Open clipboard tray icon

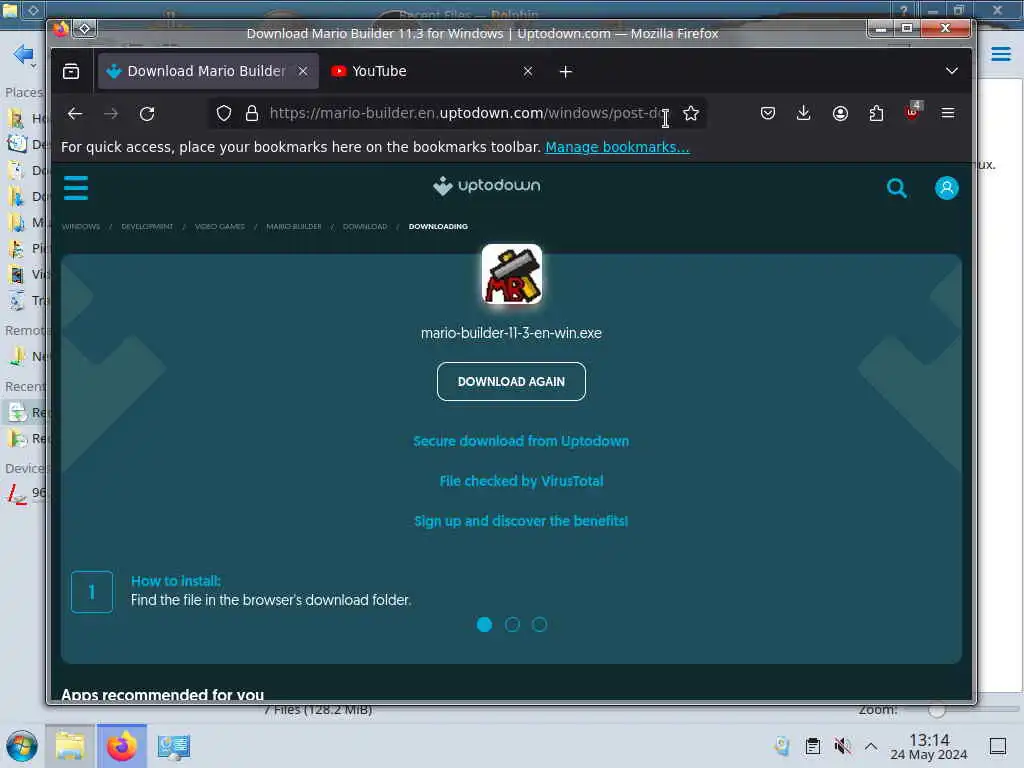813,746
